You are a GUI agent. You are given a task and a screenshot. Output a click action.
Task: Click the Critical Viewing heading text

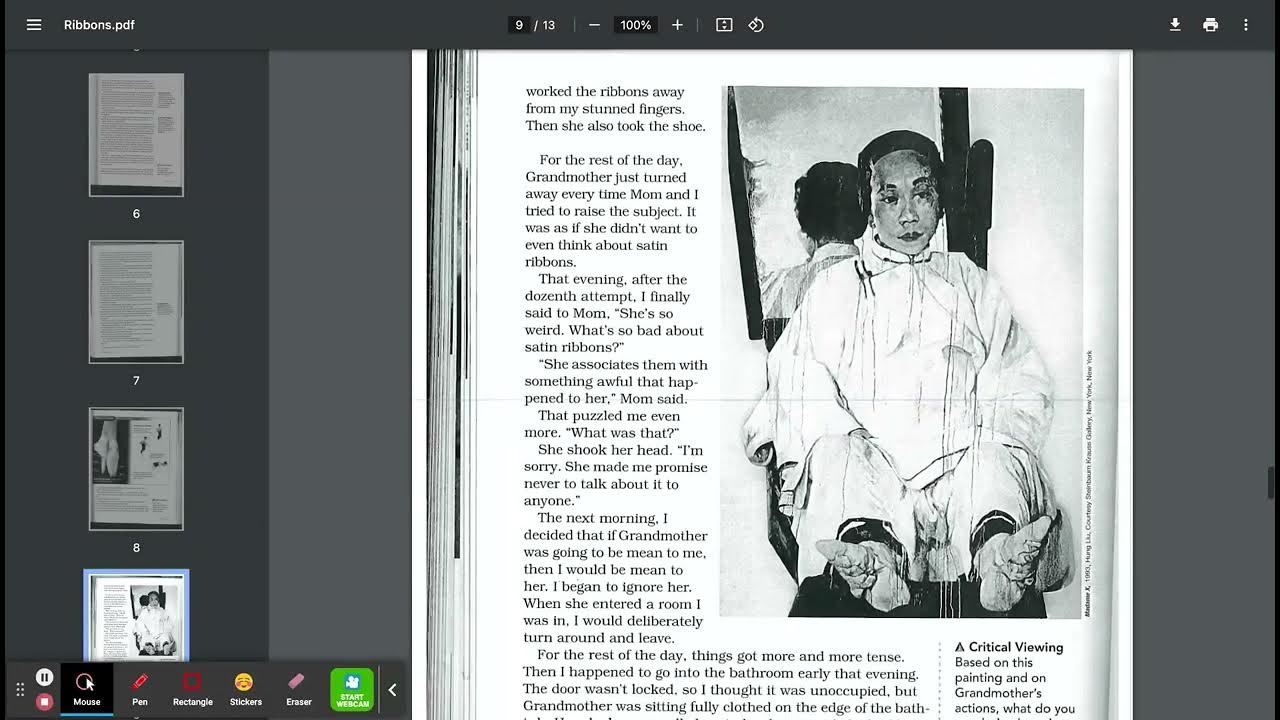pyautogui.click(x=1015, y=647)
